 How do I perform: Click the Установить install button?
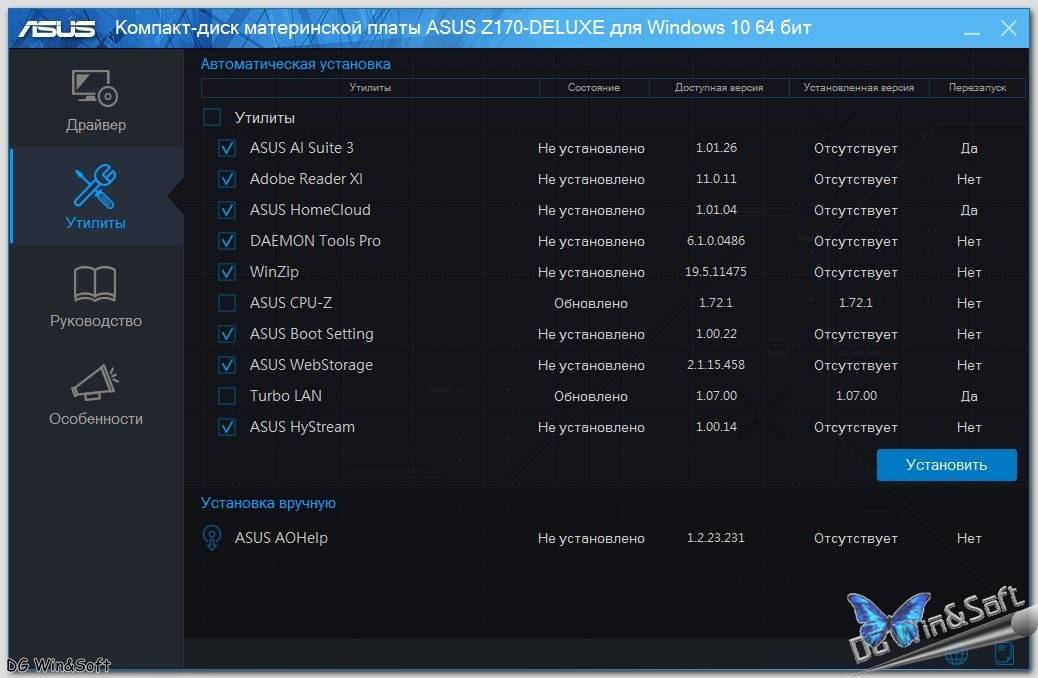947,465
